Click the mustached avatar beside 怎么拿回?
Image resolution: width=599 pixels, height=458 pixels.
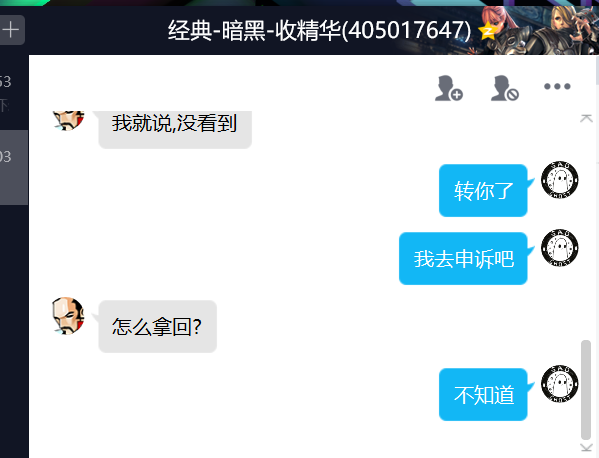pyautogui.click(x=68, y=316)
